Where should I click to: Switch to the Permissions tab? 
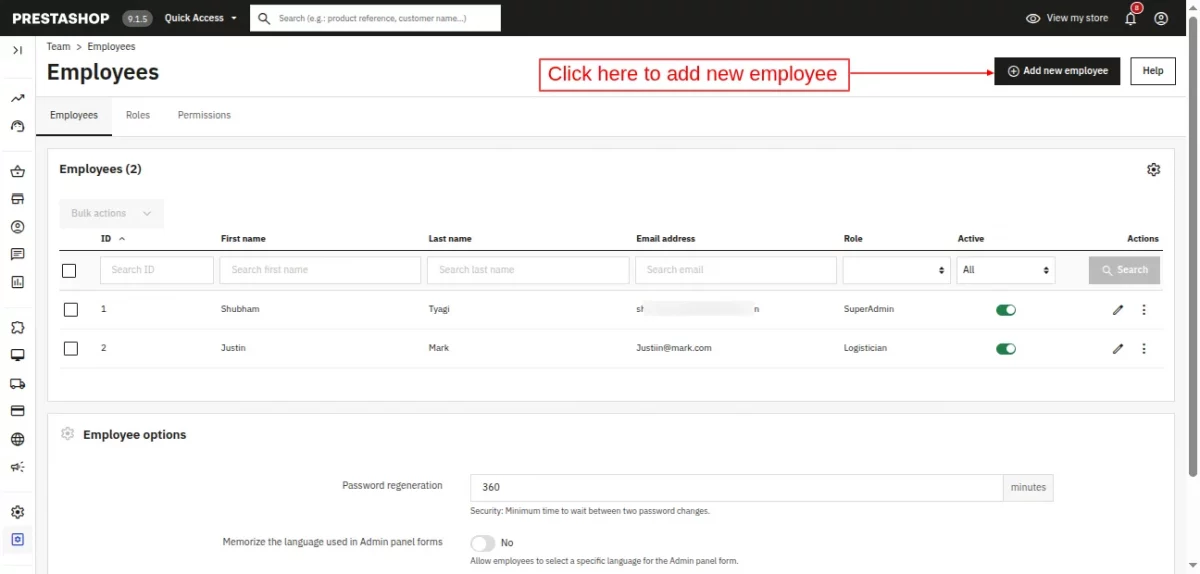click(204, 115)
